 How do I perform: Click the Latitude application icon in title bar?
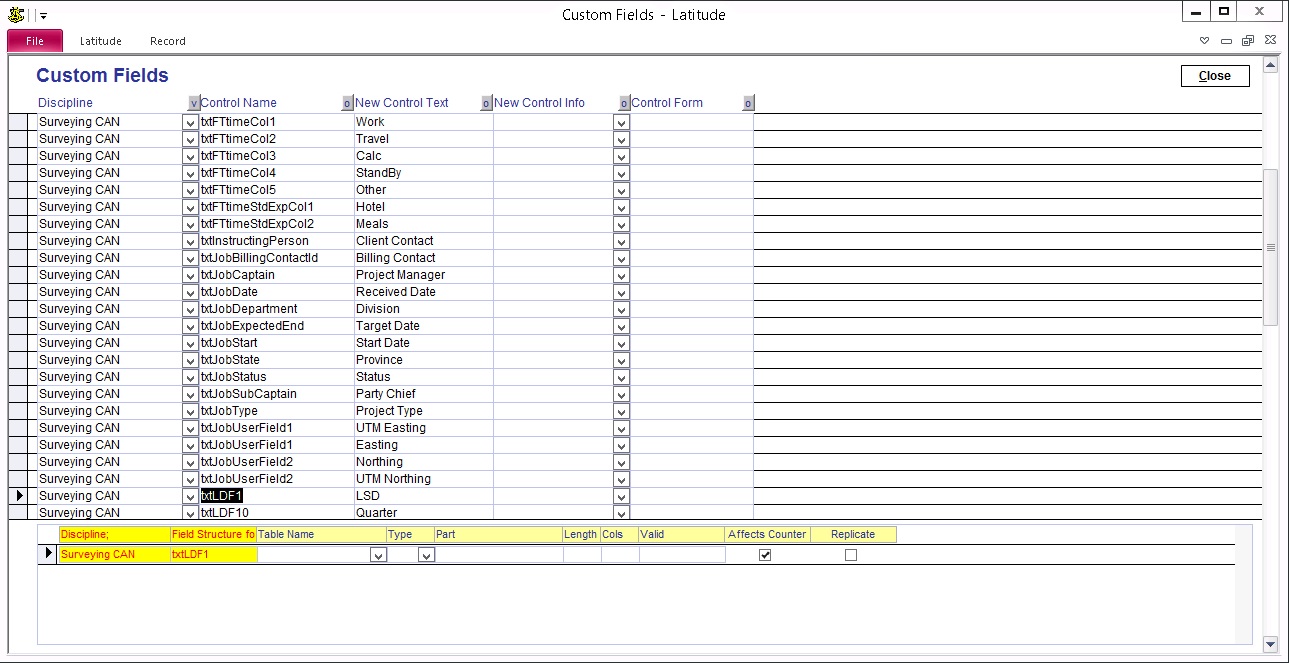click(15, 15)
